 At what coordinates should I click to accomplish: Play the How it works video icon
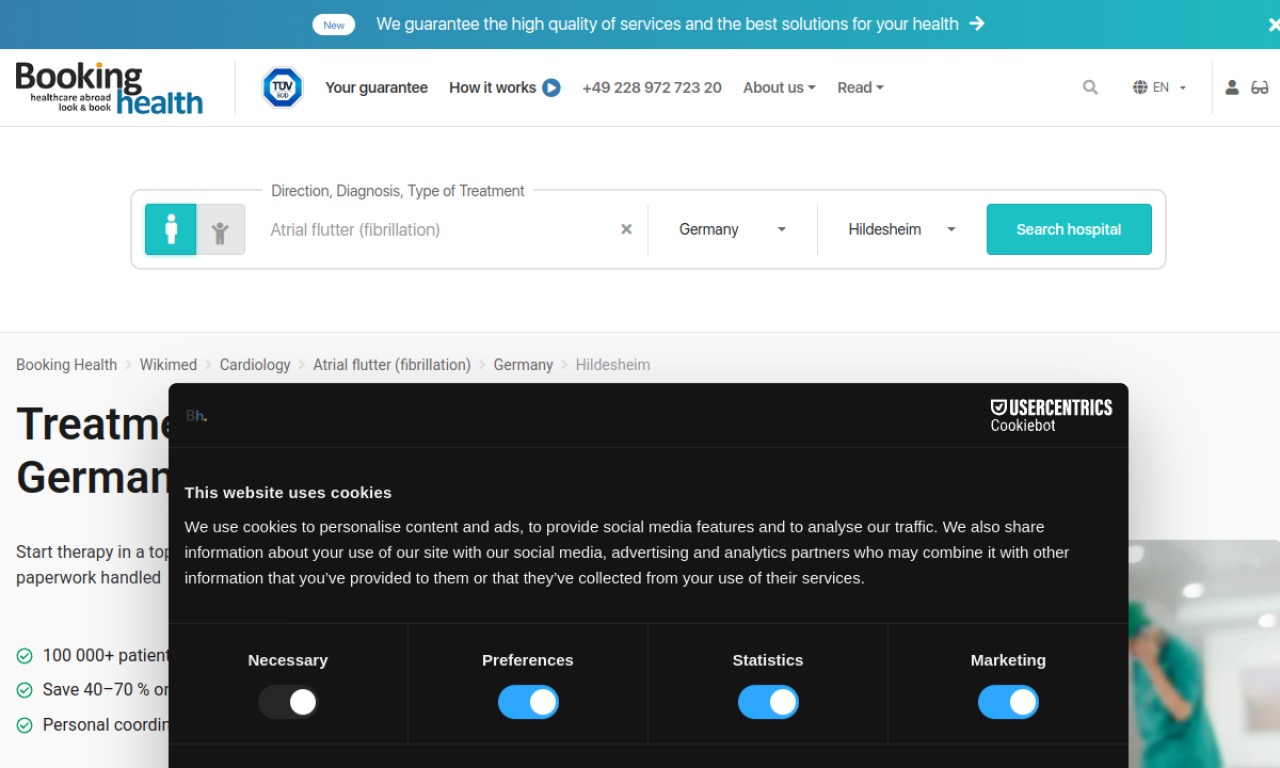pos(551,88)
